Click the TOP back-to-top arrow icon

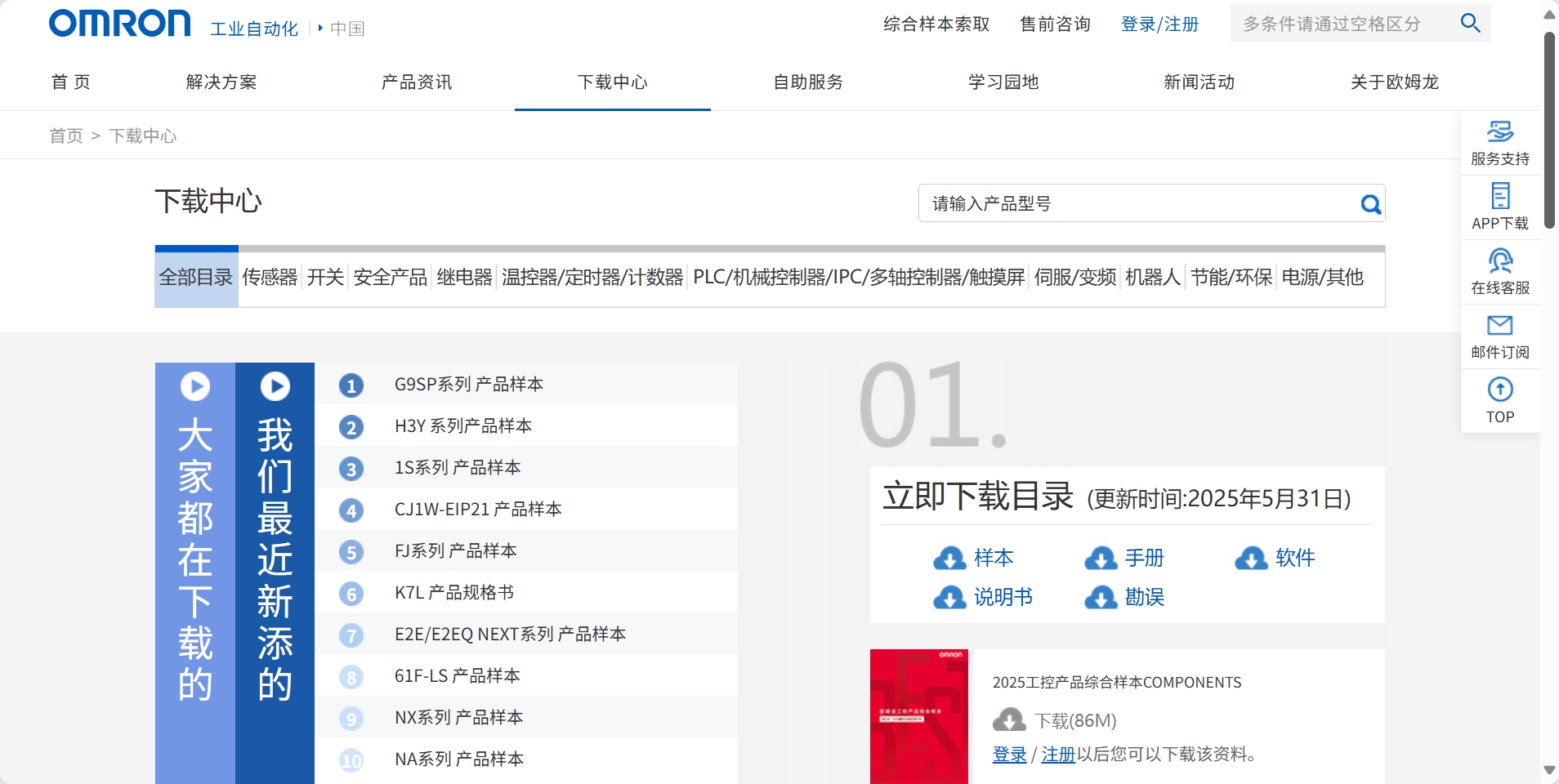coord(1499,390)
